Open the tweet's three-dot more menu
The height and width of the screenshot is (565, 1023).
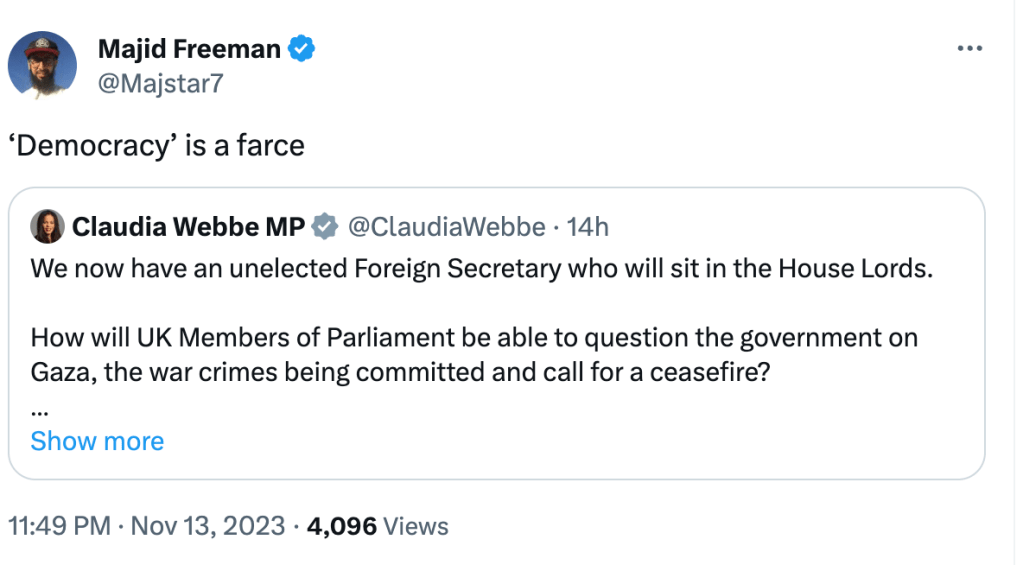970,49
